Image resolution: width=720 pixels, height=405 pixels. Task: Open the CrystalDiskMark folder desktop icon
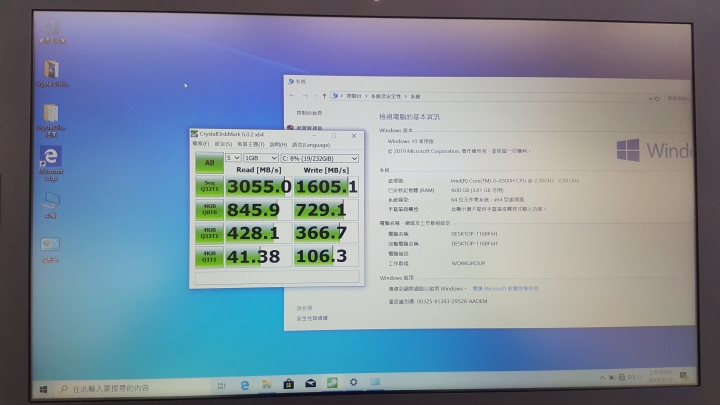51,120
